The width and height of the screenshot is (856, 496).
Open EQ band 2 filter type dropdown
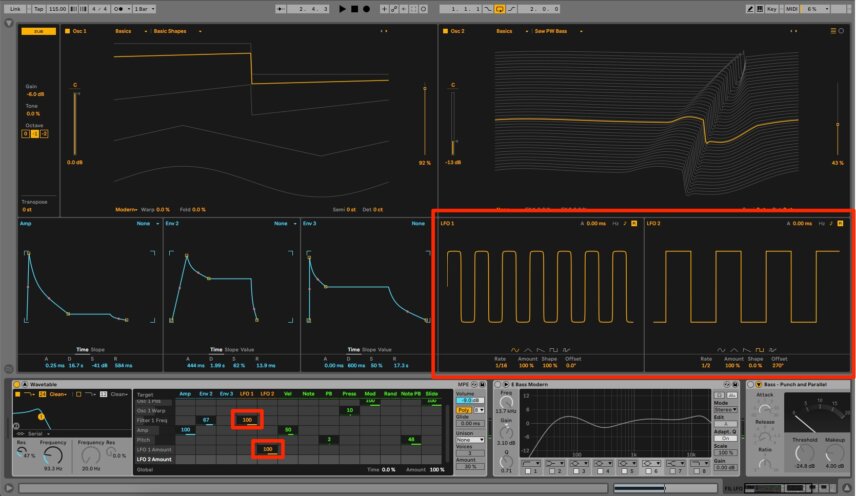555,463
